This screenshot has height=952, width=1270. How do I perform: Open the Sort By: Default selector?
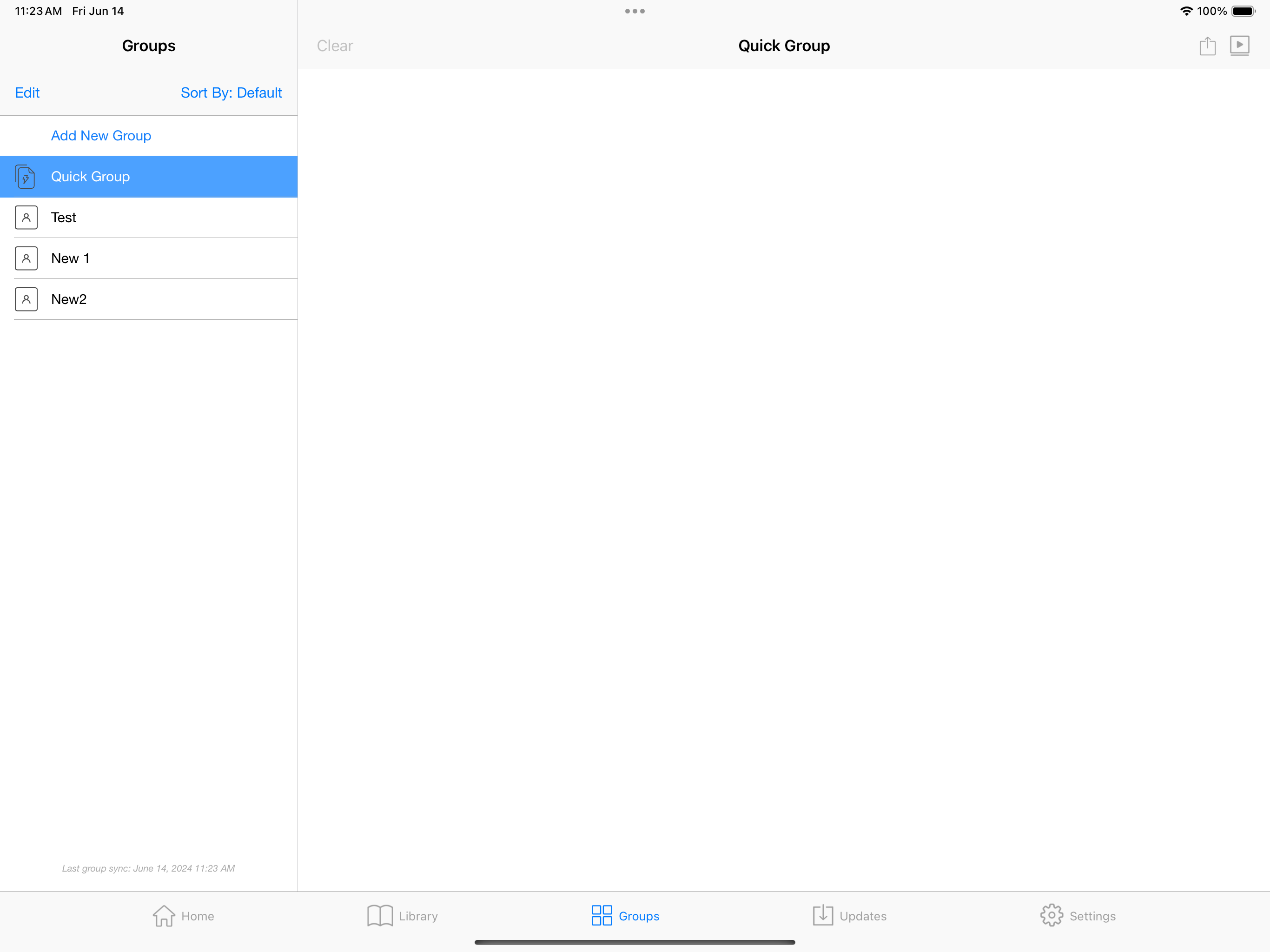[232, 93]
